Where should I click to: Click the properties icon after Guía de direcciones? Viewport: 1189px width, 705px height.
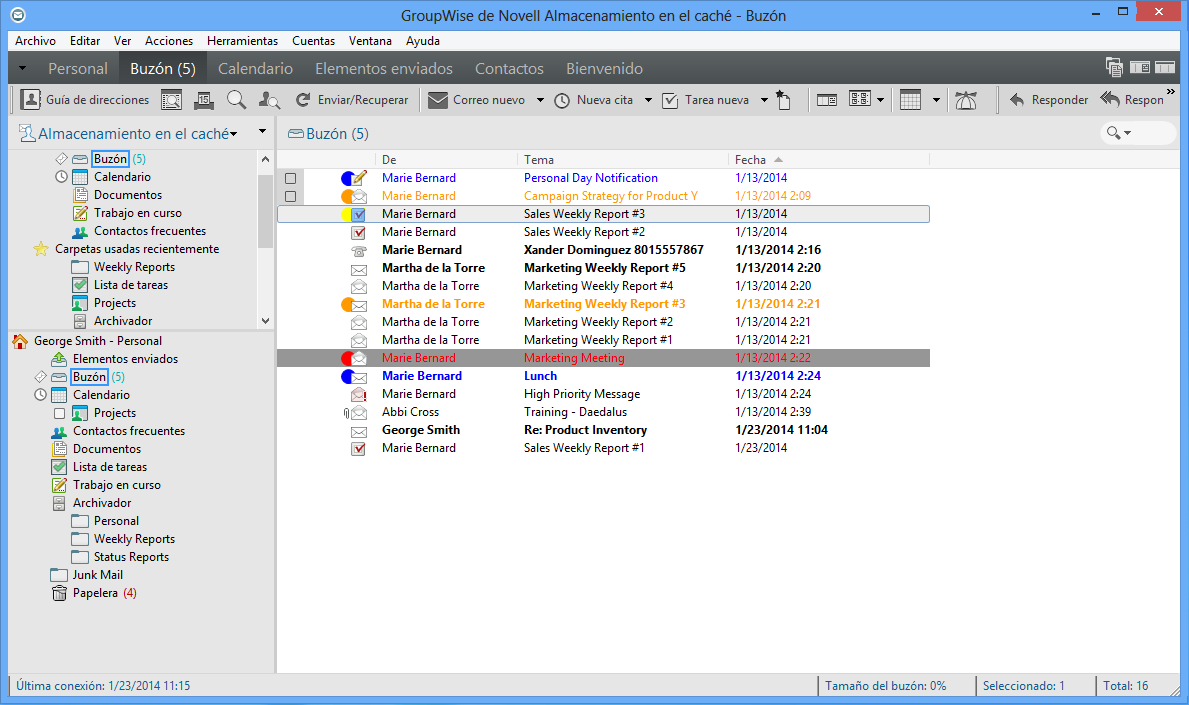(171, 100)
